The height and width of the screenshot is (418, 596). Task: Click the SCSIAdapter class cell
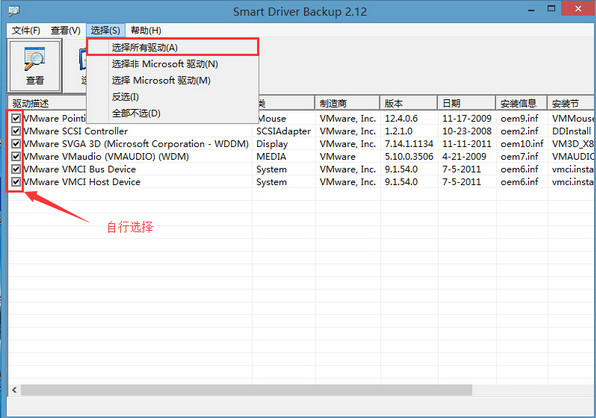284,131
